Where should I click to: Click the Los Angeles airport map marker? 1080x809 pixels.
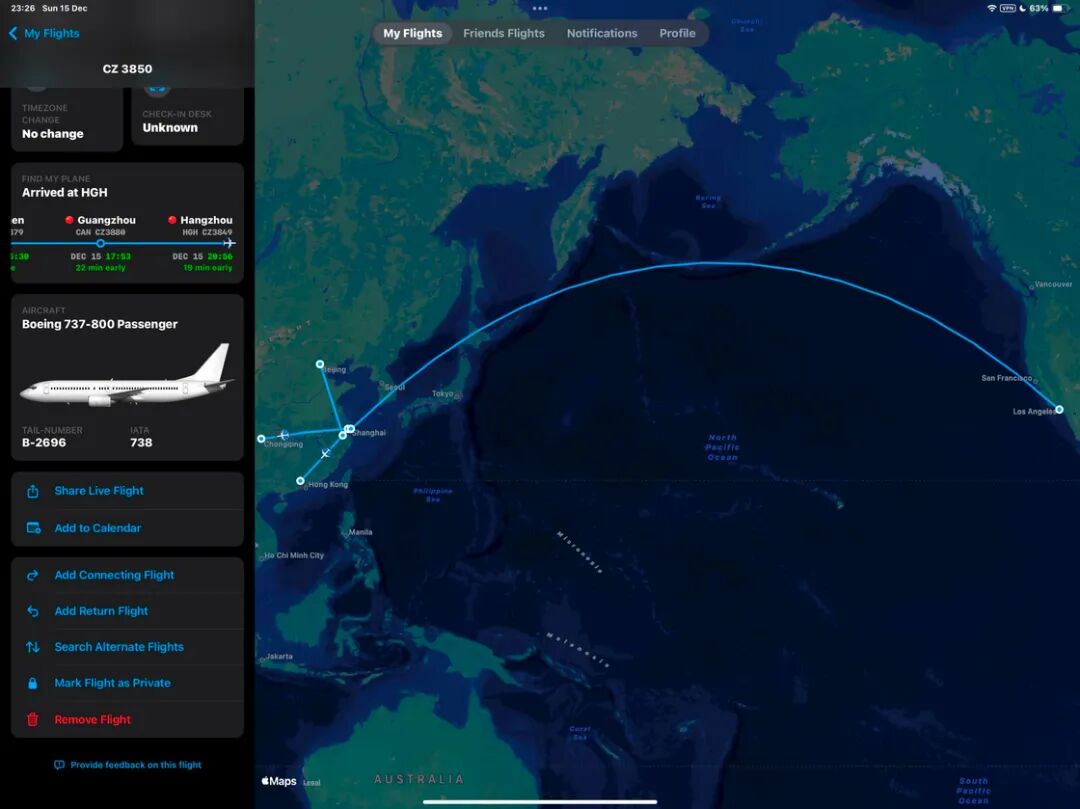coord(1059,410)
